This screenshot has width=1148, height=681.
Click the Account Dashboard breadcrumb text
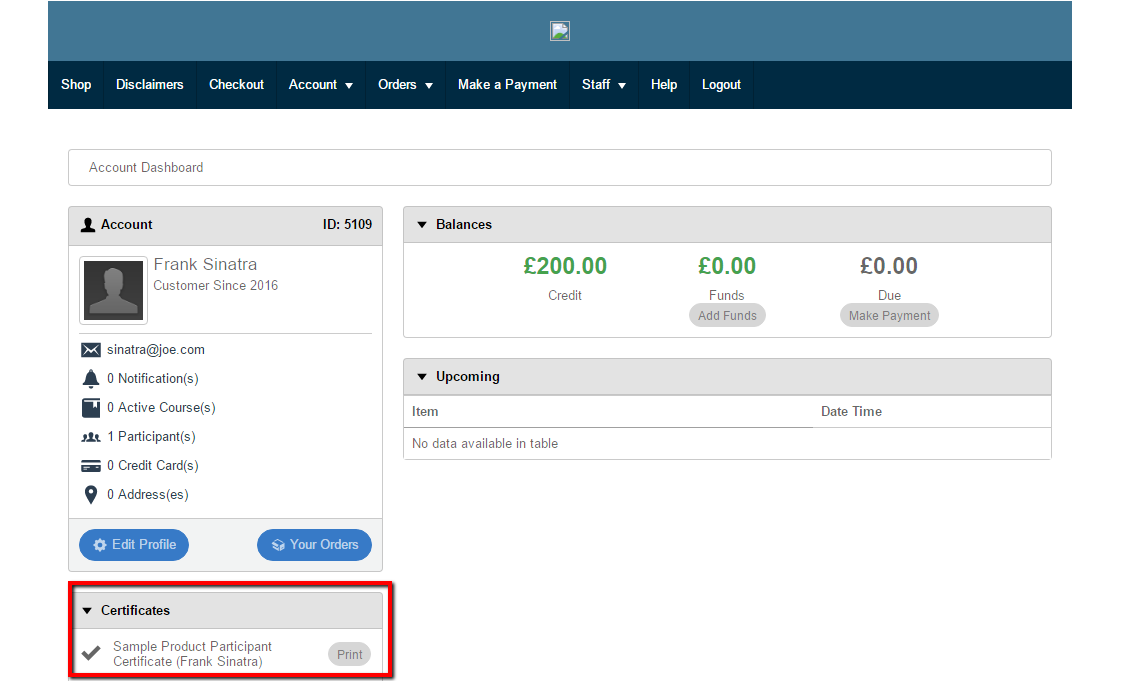click(146, 168)
